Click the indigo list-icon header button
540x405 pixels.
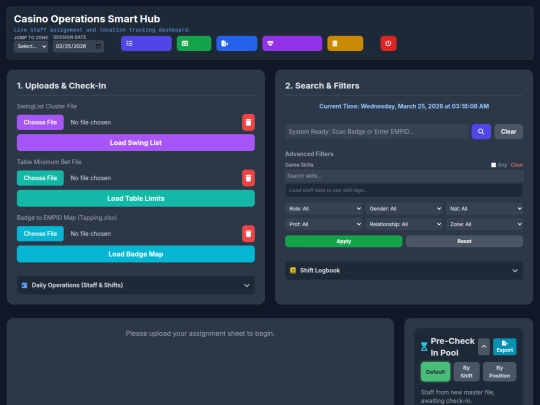(146, 43)
